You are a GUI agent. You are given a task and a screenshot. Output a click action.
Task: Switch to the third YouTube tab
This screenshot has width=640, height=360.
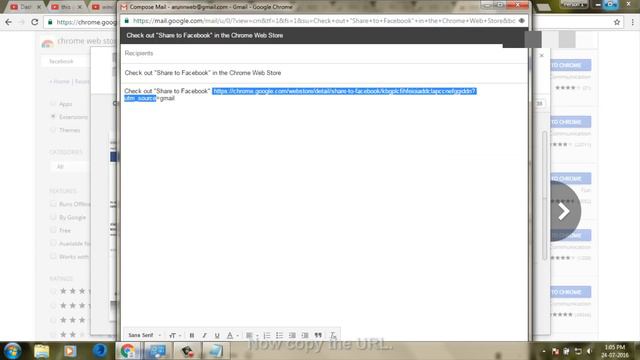click(102, 7)
